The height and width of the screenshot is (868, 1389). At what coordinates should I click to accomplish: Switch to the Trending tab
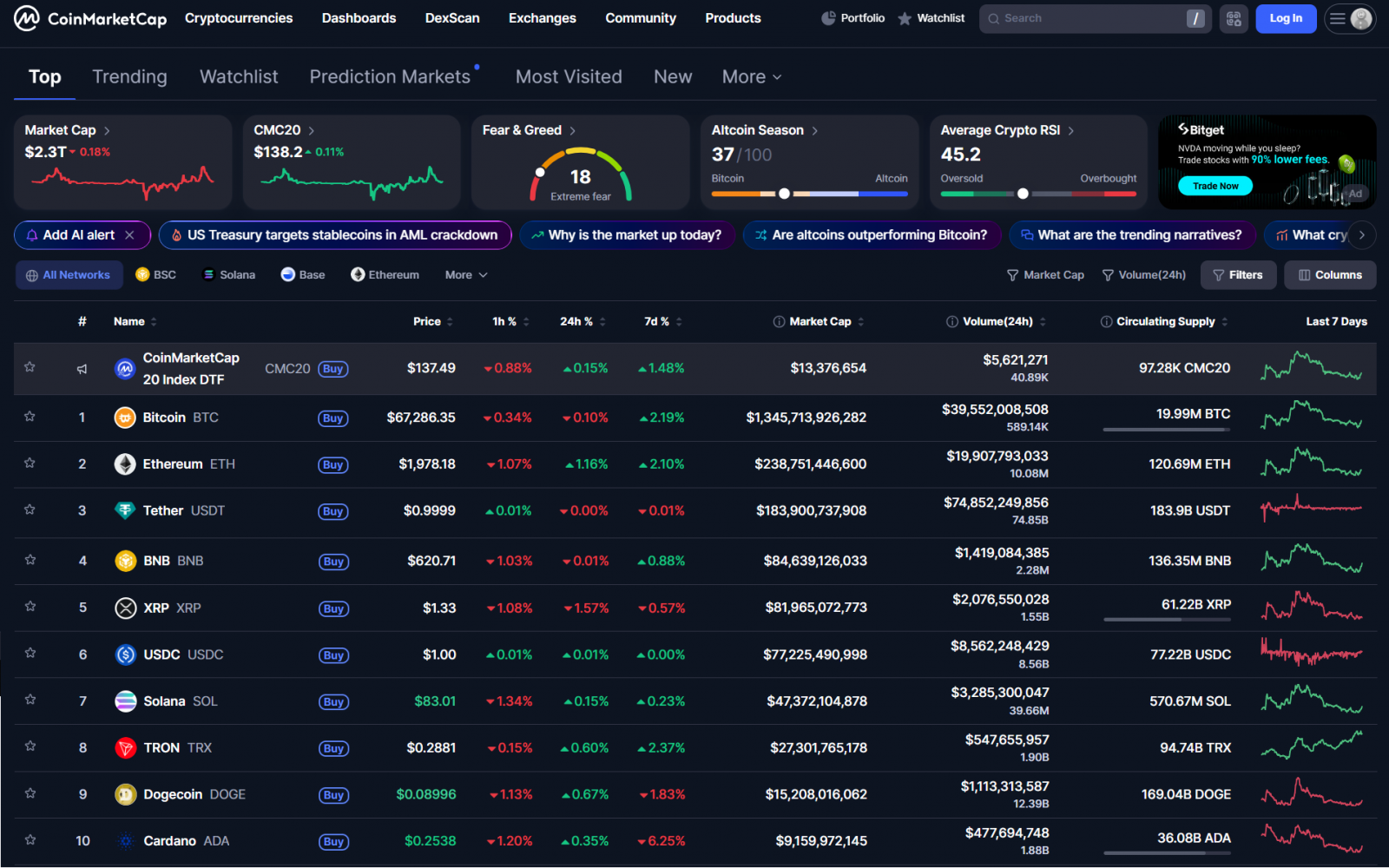[129, 77]
